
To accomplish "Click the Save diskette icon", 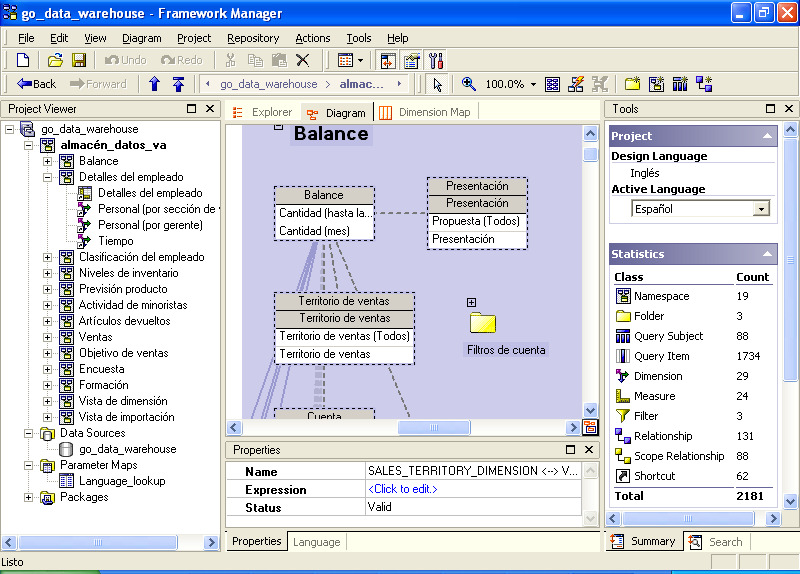I will coord(79,60).
